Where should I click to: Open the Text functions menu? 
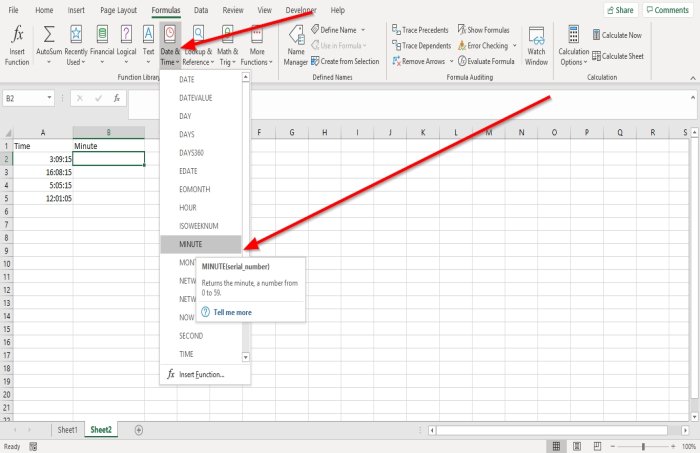(x=148, y=45)
